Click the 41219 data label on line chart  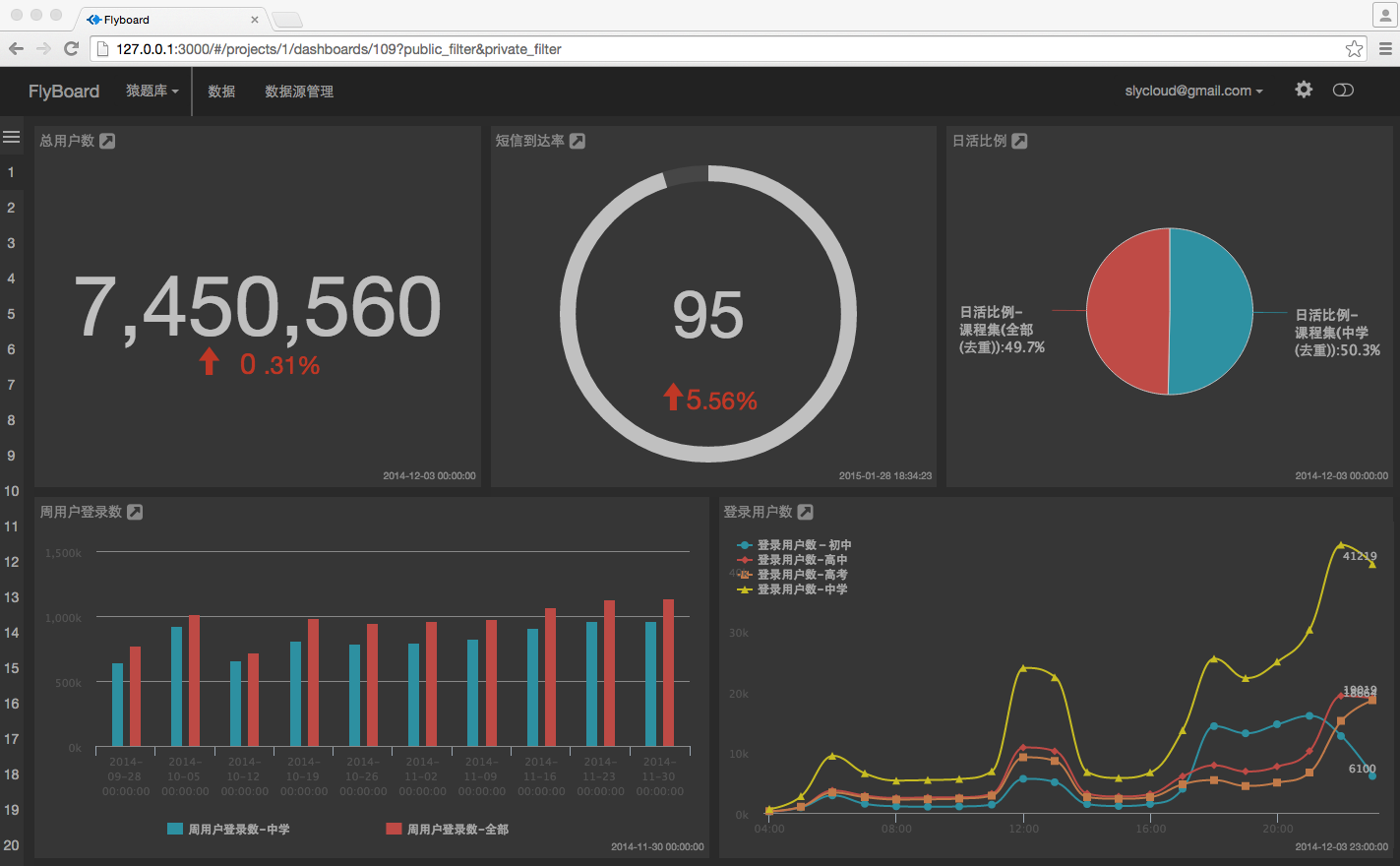[1360, 556]
